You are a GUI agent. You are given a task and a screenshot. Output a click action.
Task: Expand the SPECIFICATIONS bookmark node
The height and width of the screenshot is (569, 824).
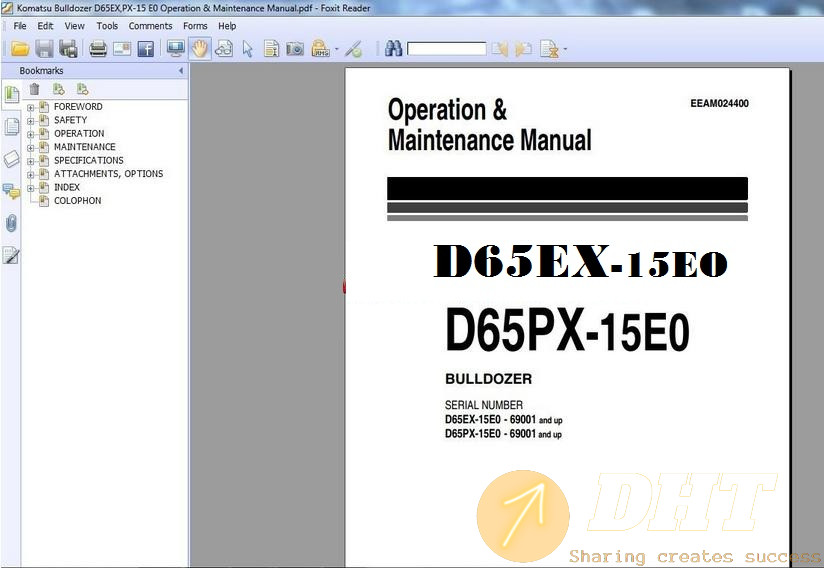pos(30,161)
